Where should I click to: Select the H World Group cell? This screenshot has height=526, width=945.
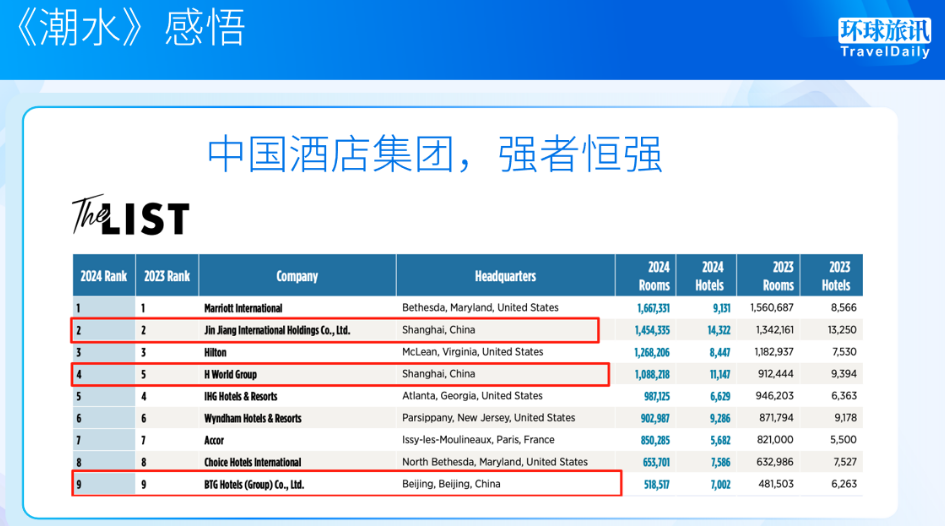pyautogui.click(x=230, y=374)
